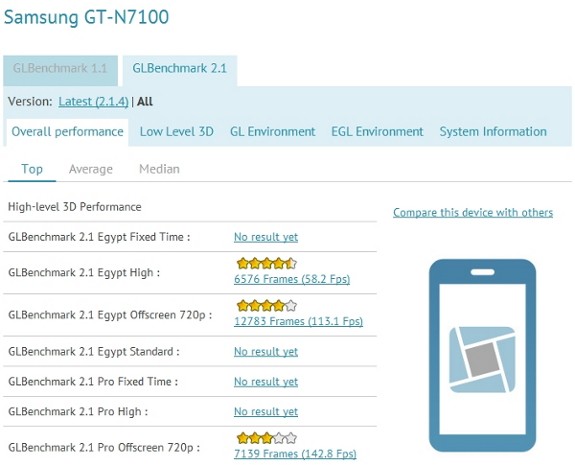
Task: Switch to the Low Level 3D tab
Action: click(x=177, y=132)
